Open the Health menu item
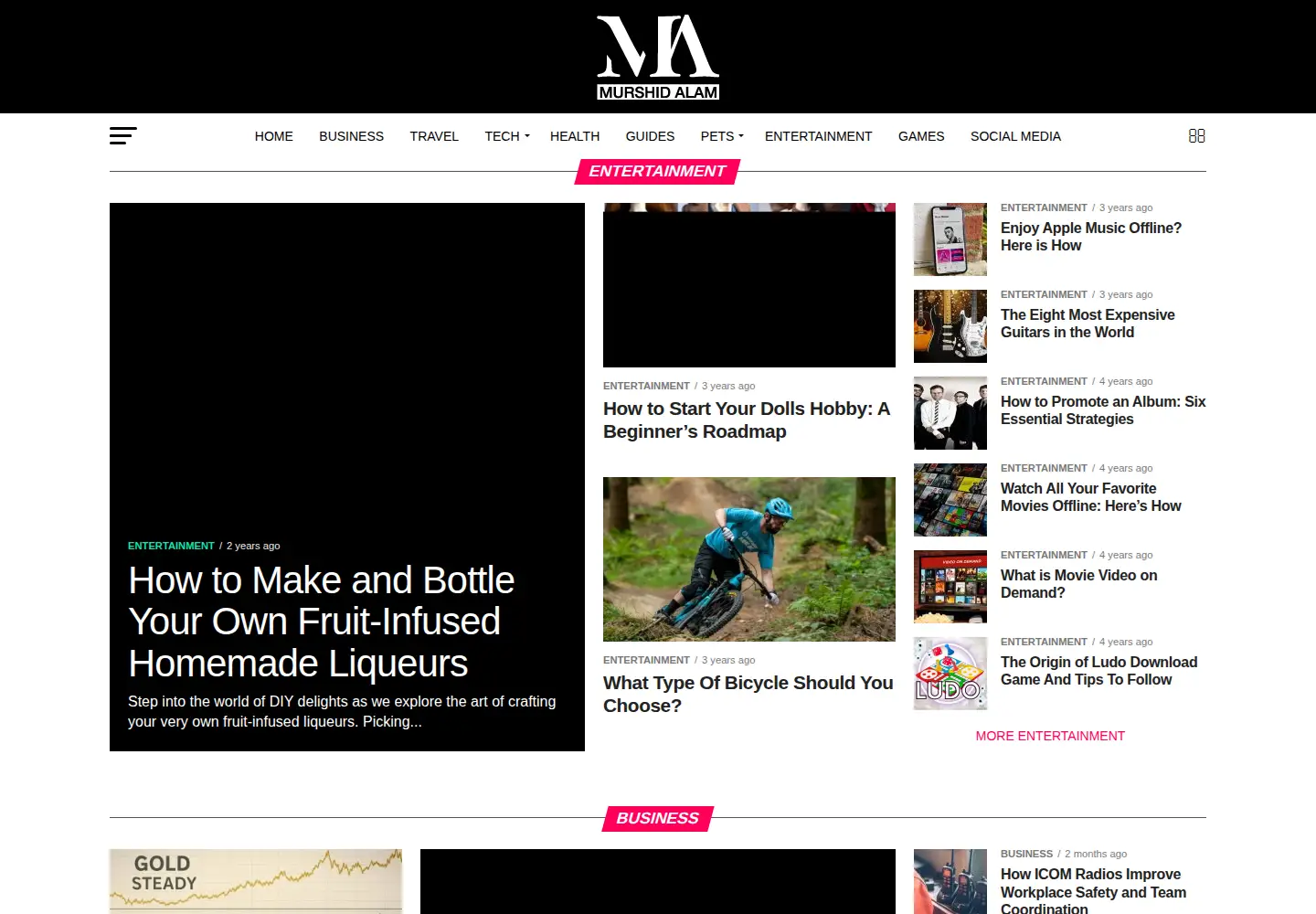This screenshot has height=914, width=1316. [x=575, y=136]
